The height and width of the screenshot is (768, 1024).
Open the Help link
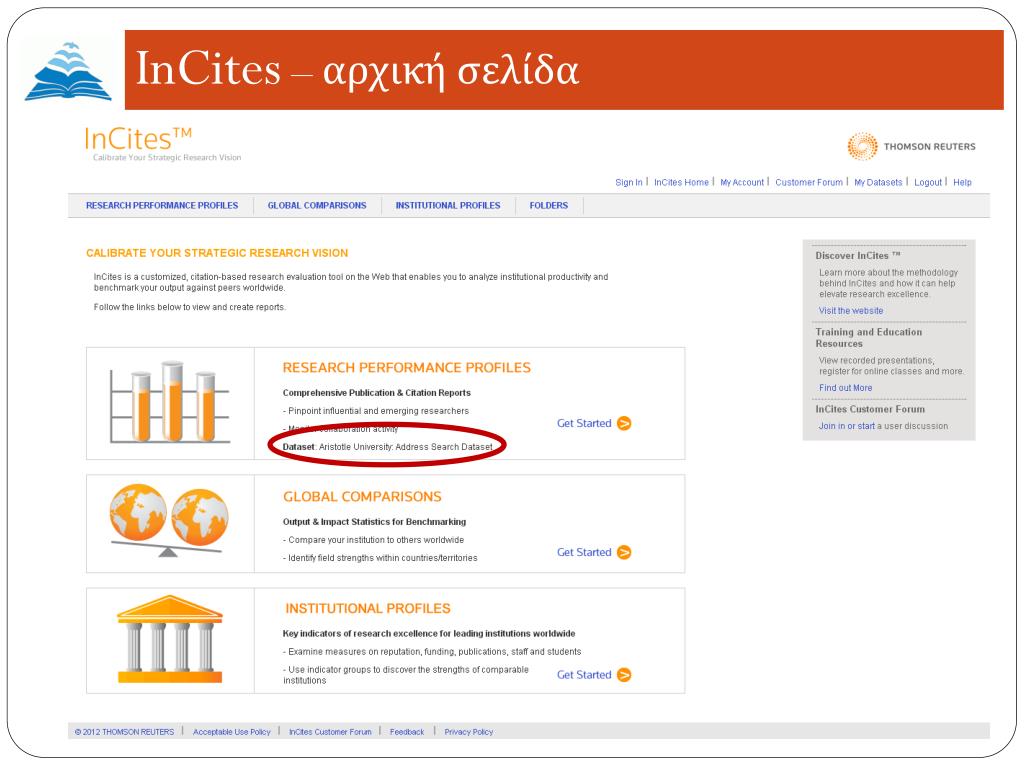coord(962,182)
